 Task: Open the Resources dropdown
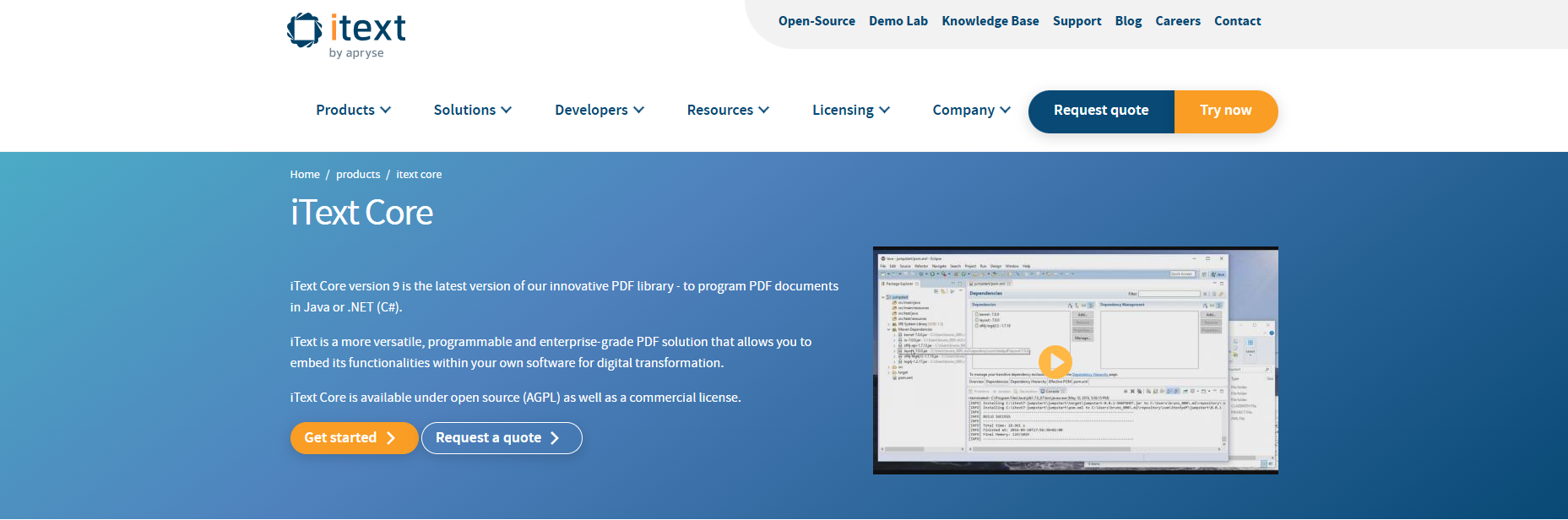727,111
